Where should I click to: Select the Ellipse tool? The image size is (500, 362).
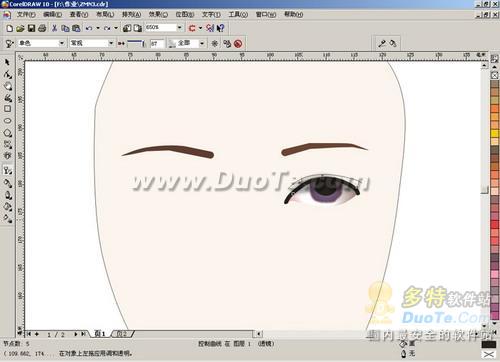pyautogui.click(x=7, y=121)
